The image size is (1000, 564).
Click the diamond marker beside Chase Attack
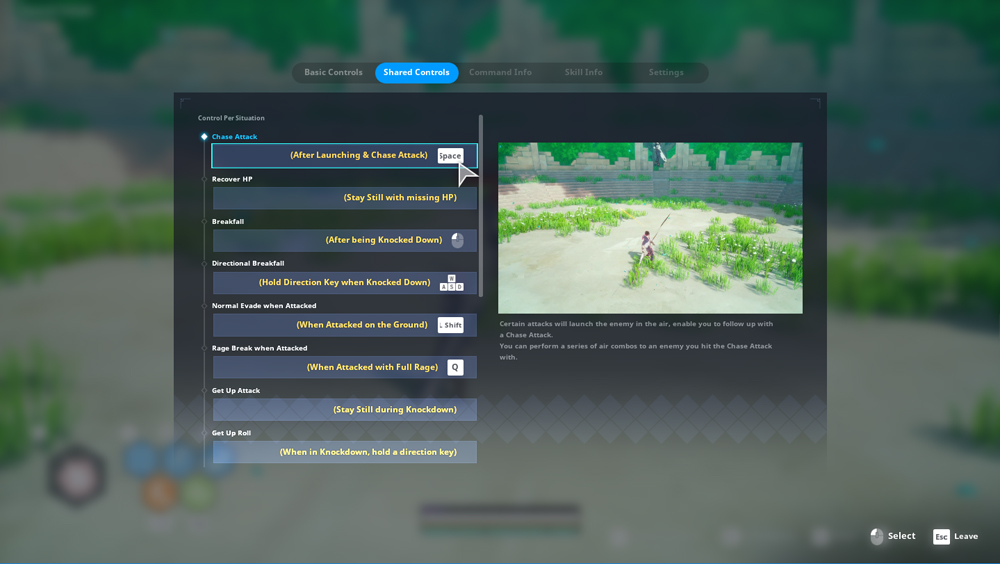click(x=204, y=137)
